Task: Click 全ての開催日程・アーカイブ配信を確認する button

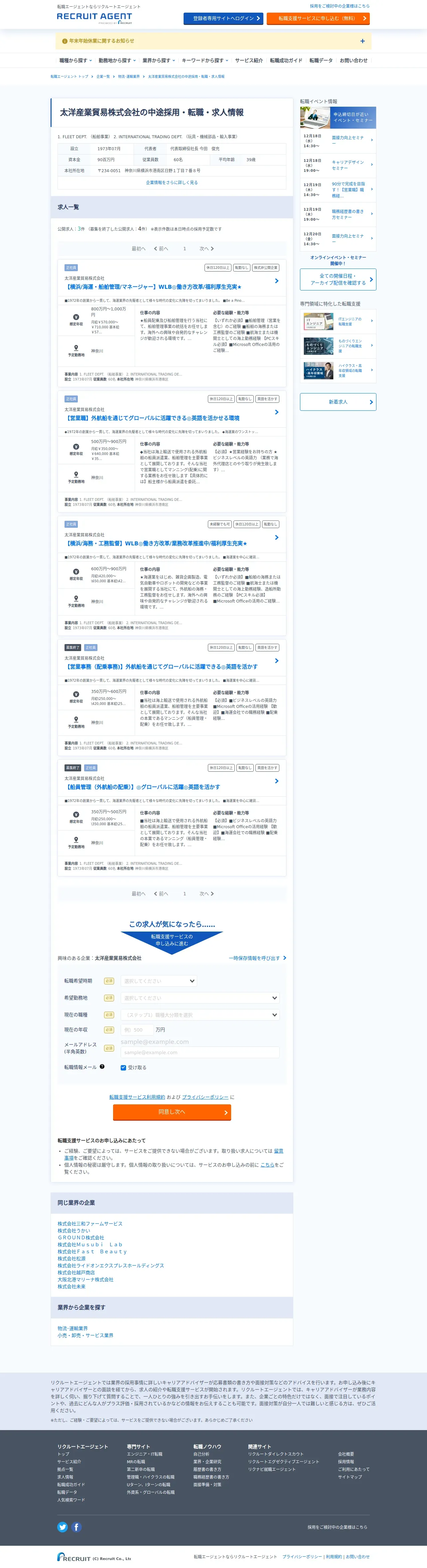Action: tap(338, 280)
